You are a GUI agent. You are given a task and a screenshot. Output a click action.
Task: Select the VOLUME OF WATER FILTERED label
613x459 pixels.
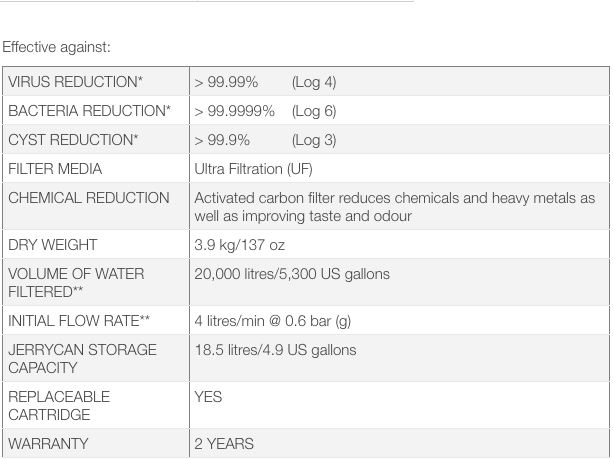[x=76, y=283]
